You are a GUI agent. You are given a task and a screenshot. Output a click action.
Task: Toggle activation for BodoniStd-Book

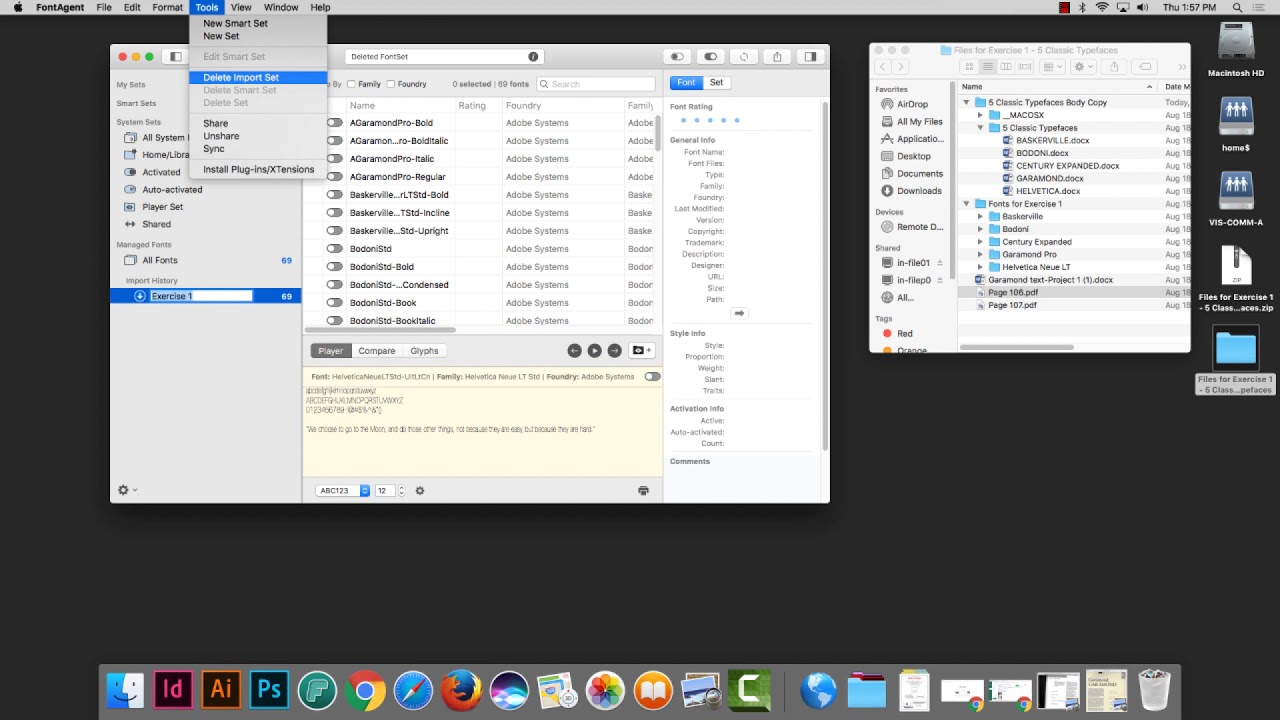pos(334,303)
